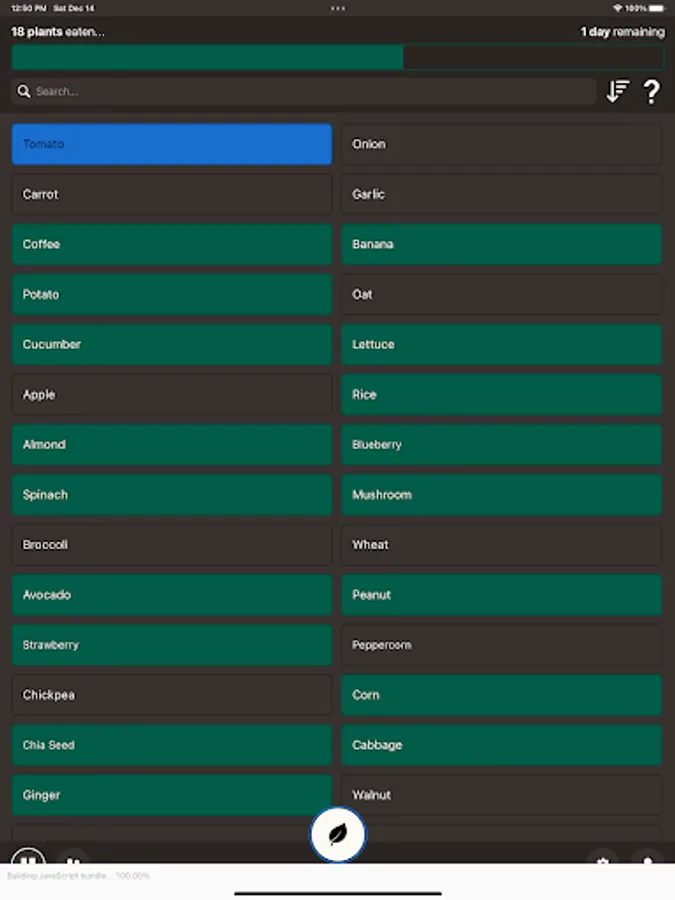This screenshot has height=900, width=675.
Task: Tap the Chickpea entry
Action: pyautogui.click(x=171, y=694)
